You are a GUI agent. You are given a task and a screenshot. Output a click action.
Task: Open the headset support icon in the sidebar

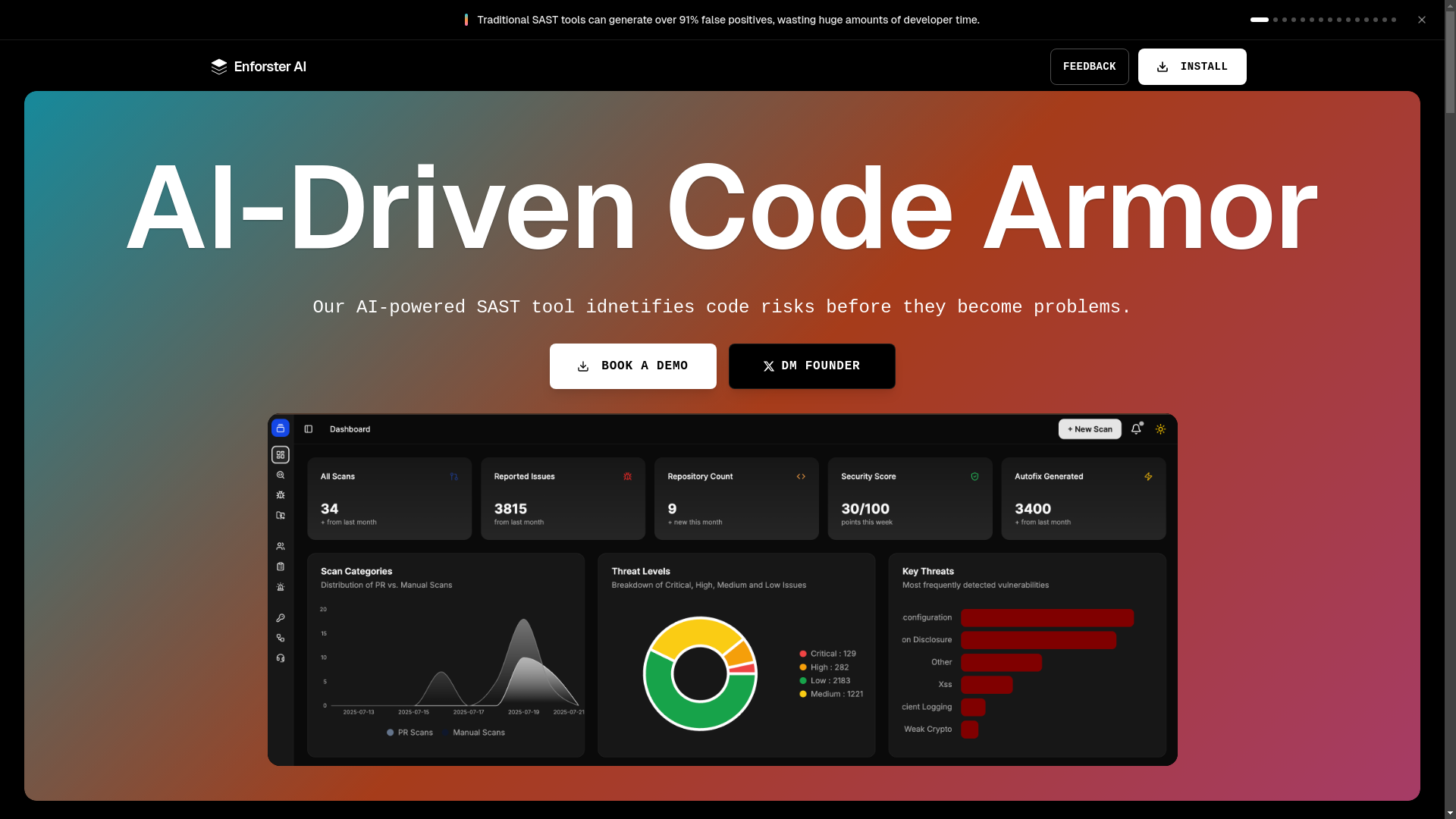tap(281, 658)
